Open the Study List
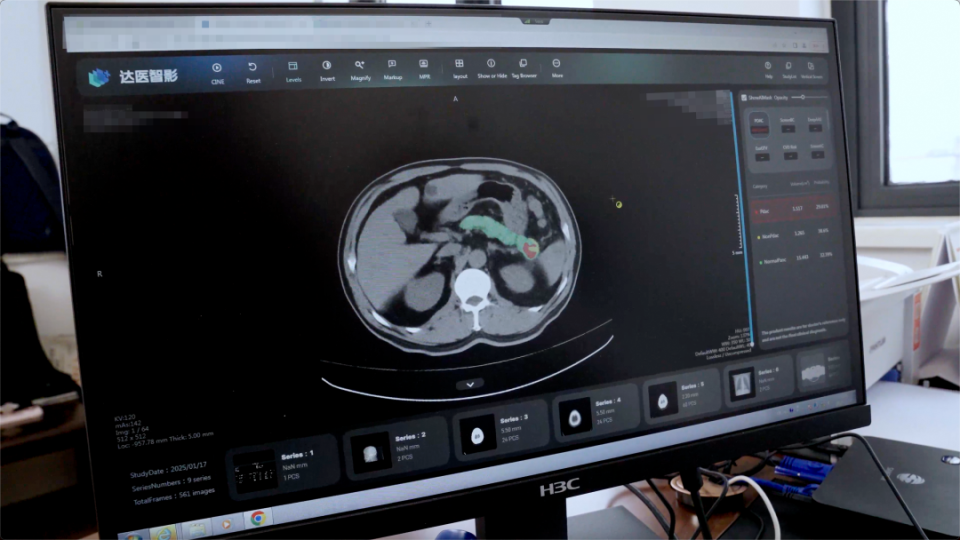 pyautogui.click(x=789, y=70)
